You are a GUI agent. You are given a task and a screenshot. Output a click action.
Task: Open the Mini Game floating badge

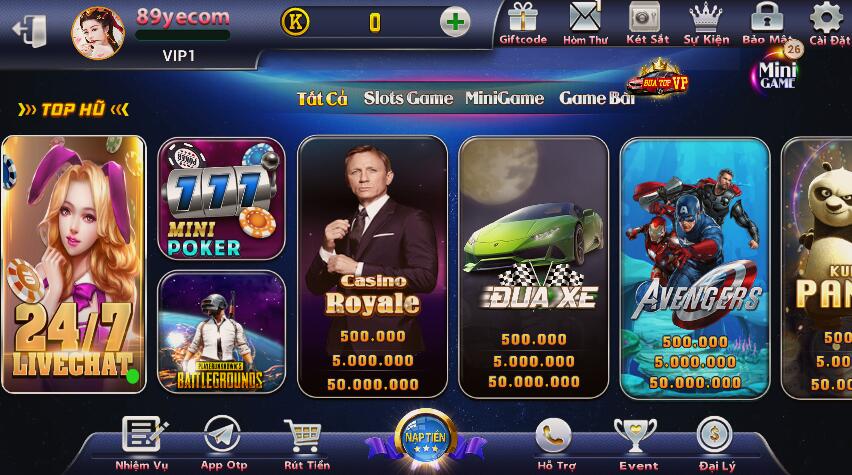[x=777, y=71]
